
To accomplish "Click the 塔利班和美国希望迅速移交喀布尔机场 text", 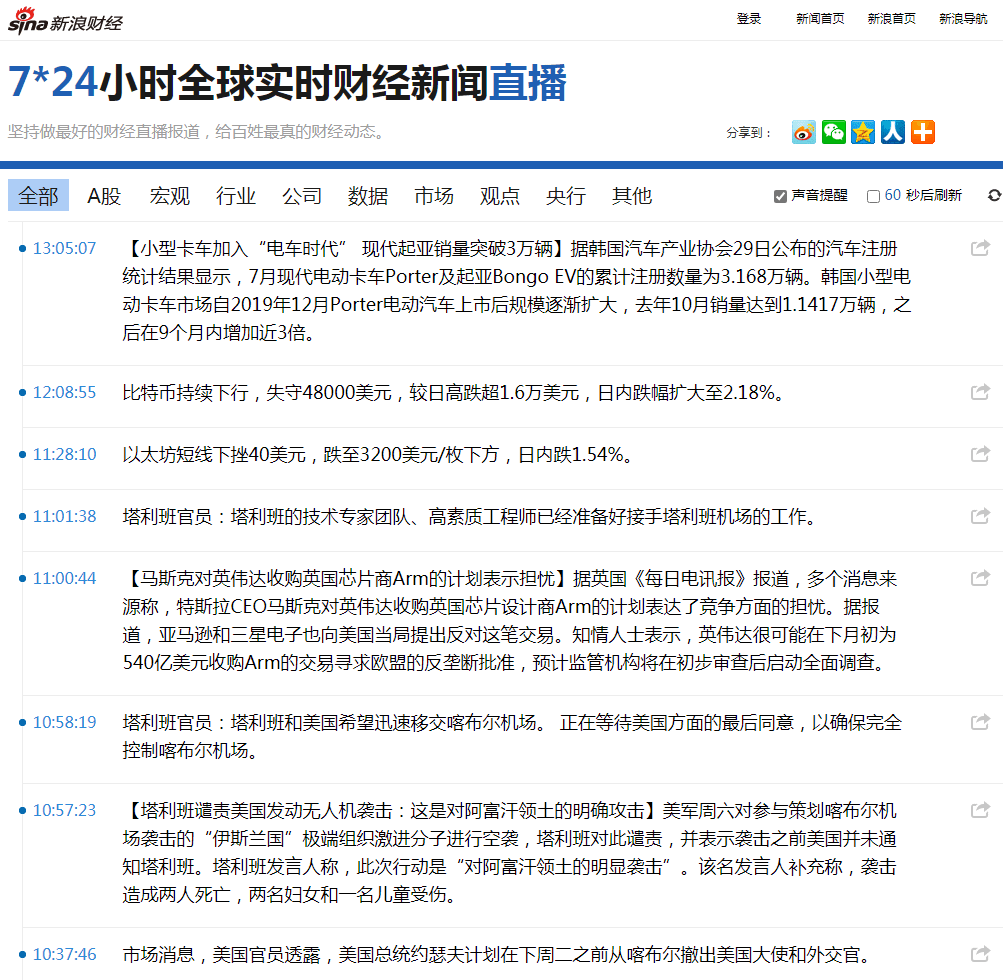I will pyautogui.click(x=512, y=736).
